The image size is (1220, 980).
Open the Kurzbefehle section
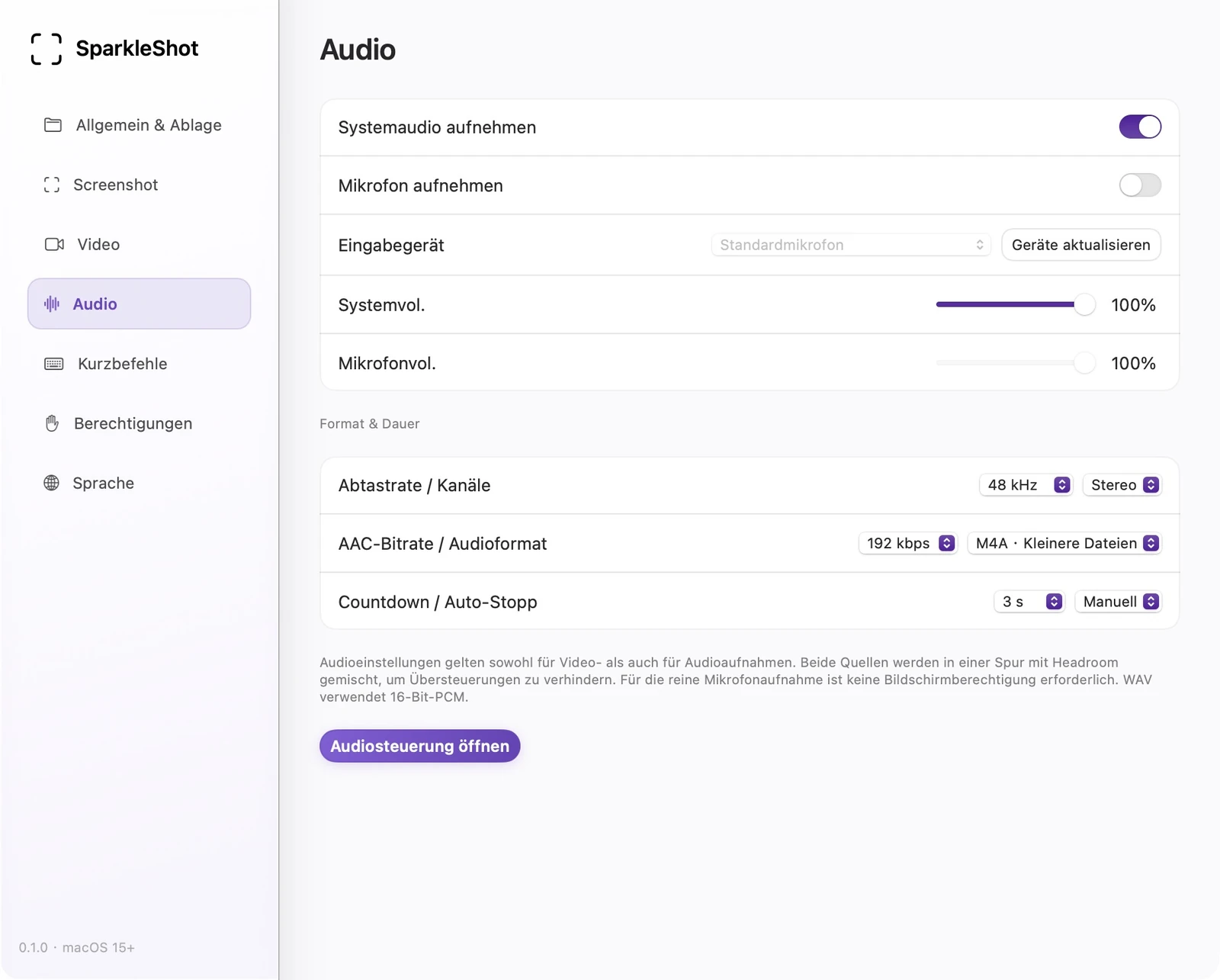coord(139,364)
